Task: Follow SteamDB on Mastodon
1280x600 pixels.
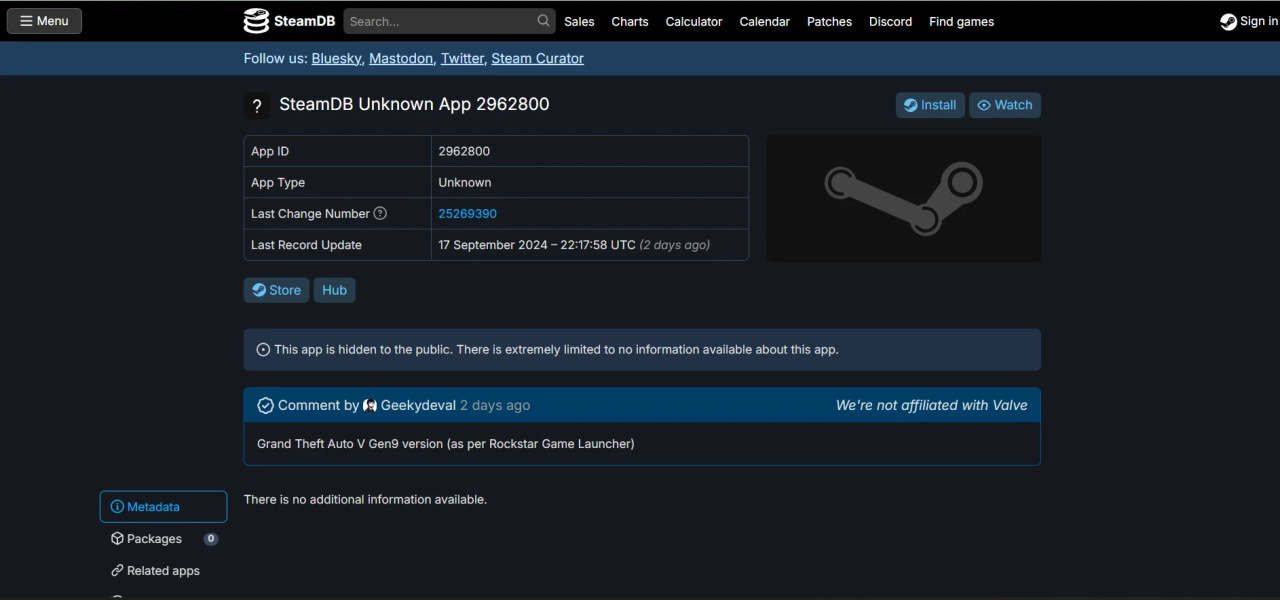Action: 401,58
